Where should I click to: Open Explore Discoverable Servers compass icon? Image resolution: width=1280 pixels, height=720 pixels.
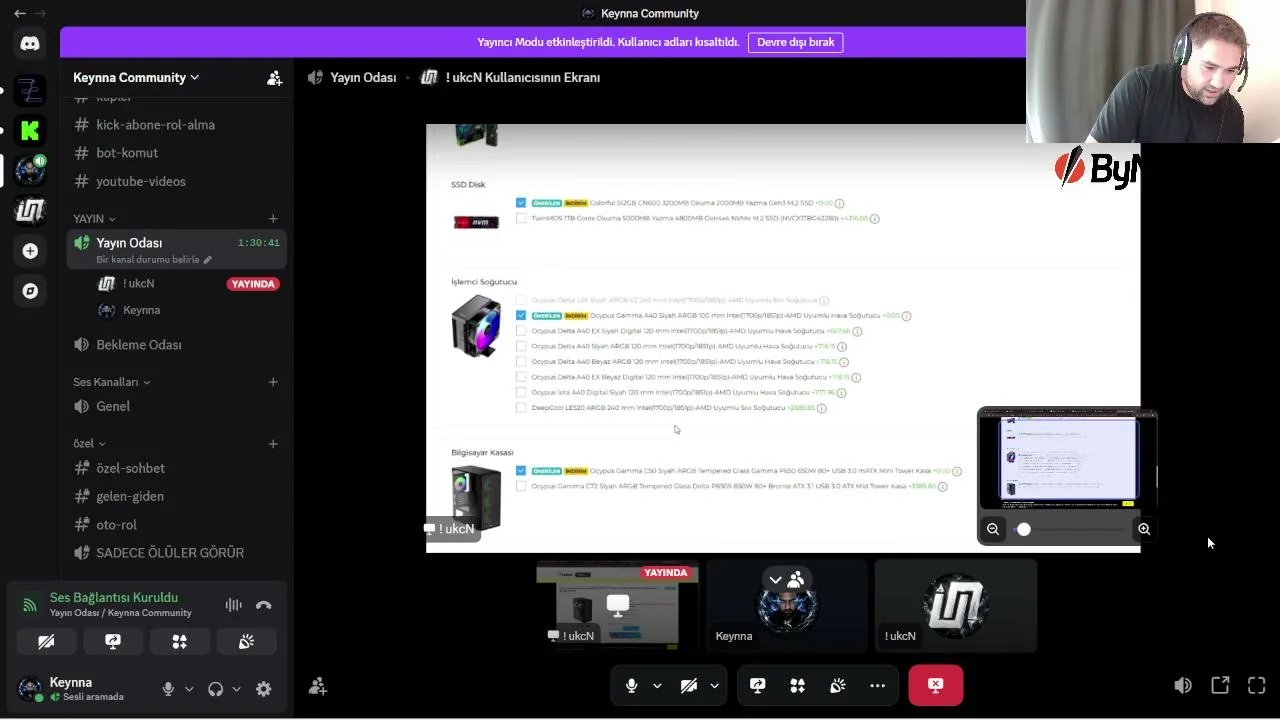click(30, 291)
